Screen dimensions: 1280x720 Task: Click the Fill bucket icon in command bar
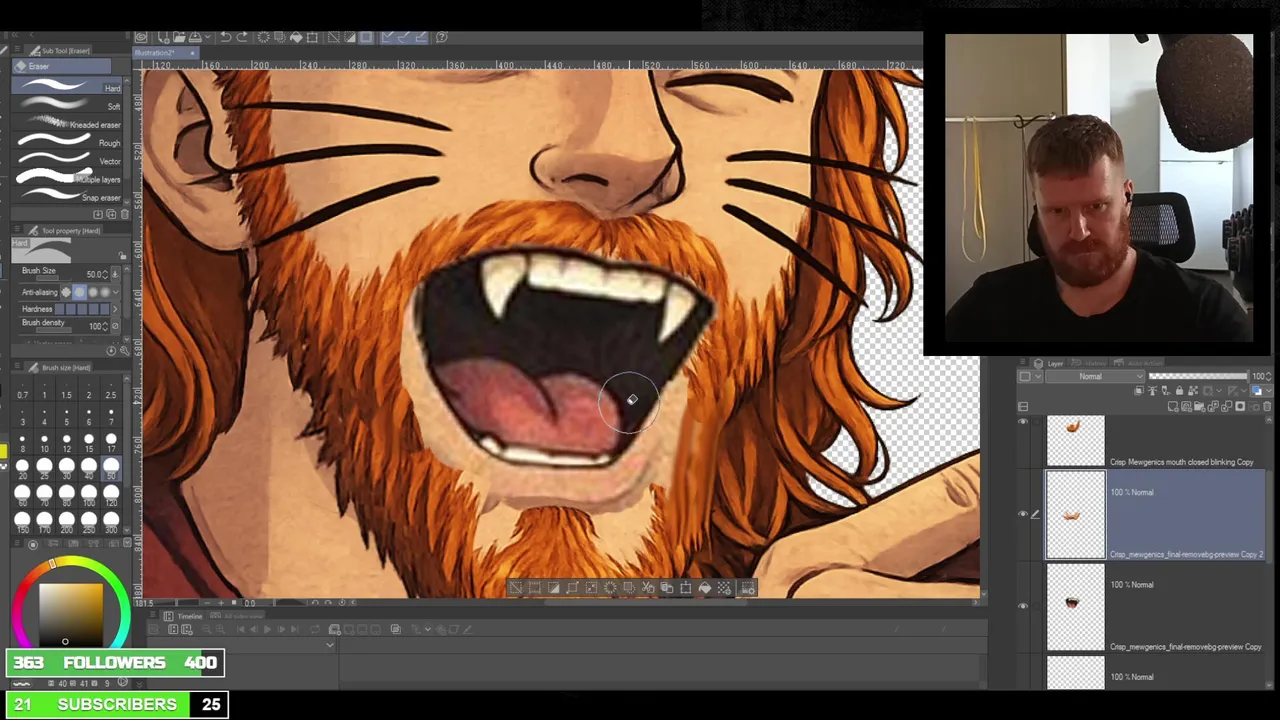coord(296,37)
